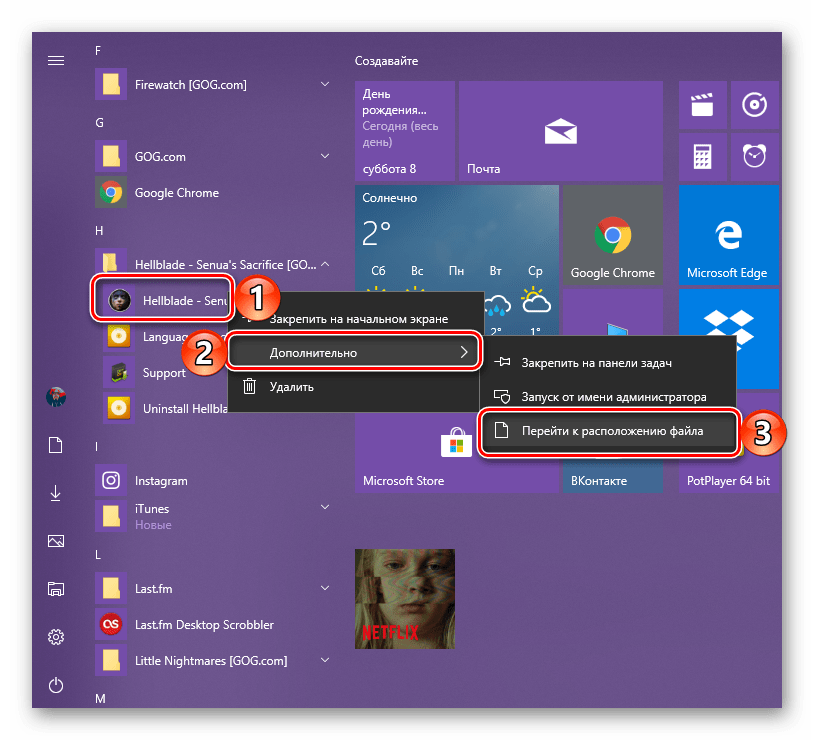Open the Settings gear icon in sidebar
This screenshot has width=814, height=740.
click(x=56, y=637)
